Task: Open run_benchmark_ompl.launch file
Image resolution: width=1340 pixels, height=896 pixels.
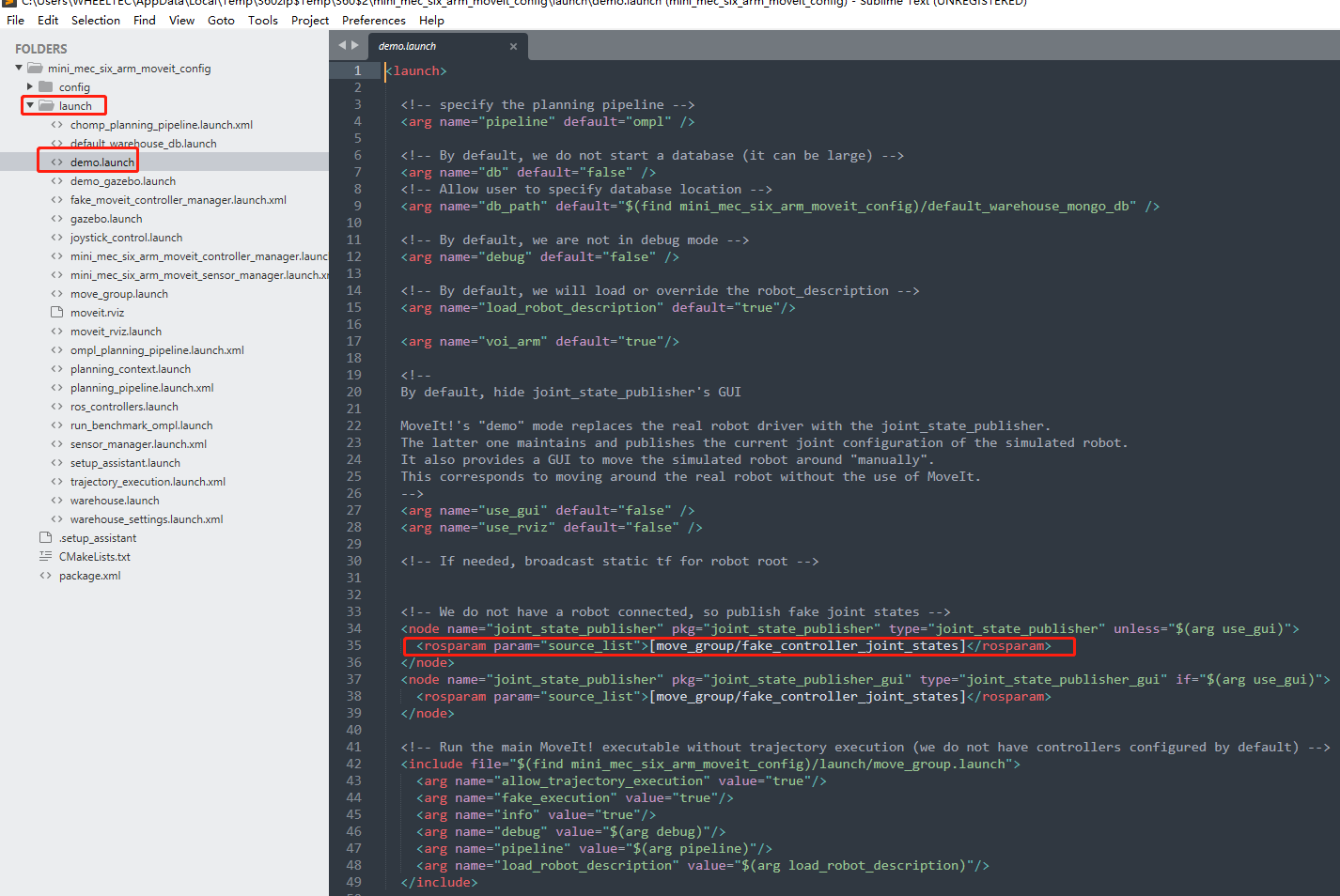Action: coord(141,425)
